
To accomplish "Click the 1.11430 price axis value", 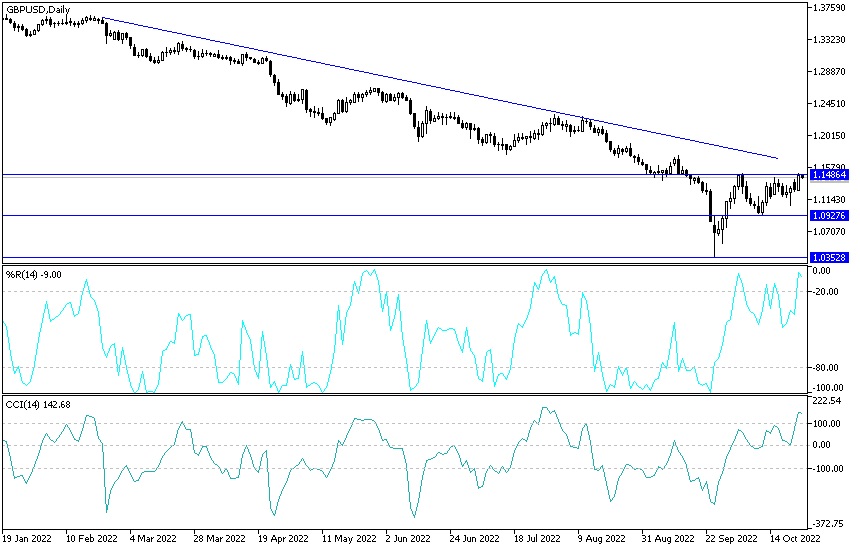I will (x=830, y=200).
